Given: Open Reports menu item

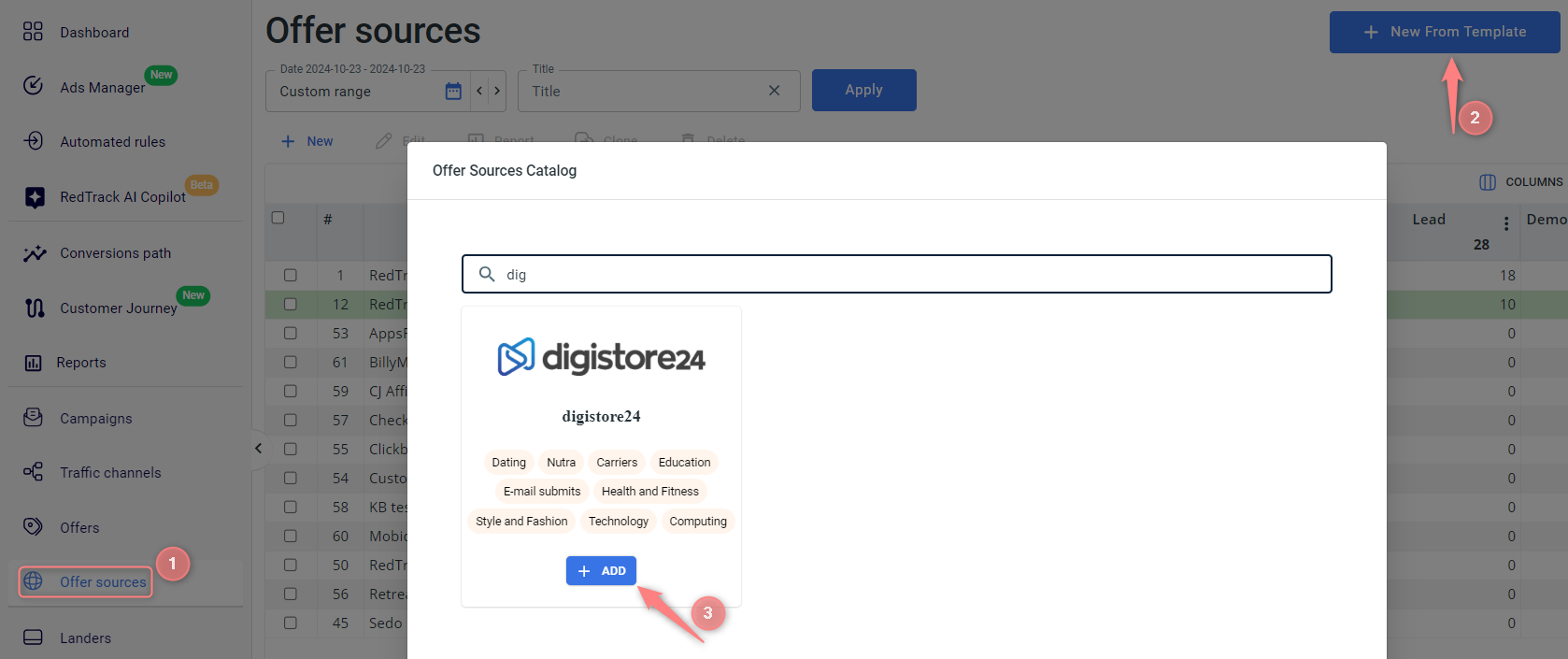Looking at the screenshot, I should click(81, 363).
